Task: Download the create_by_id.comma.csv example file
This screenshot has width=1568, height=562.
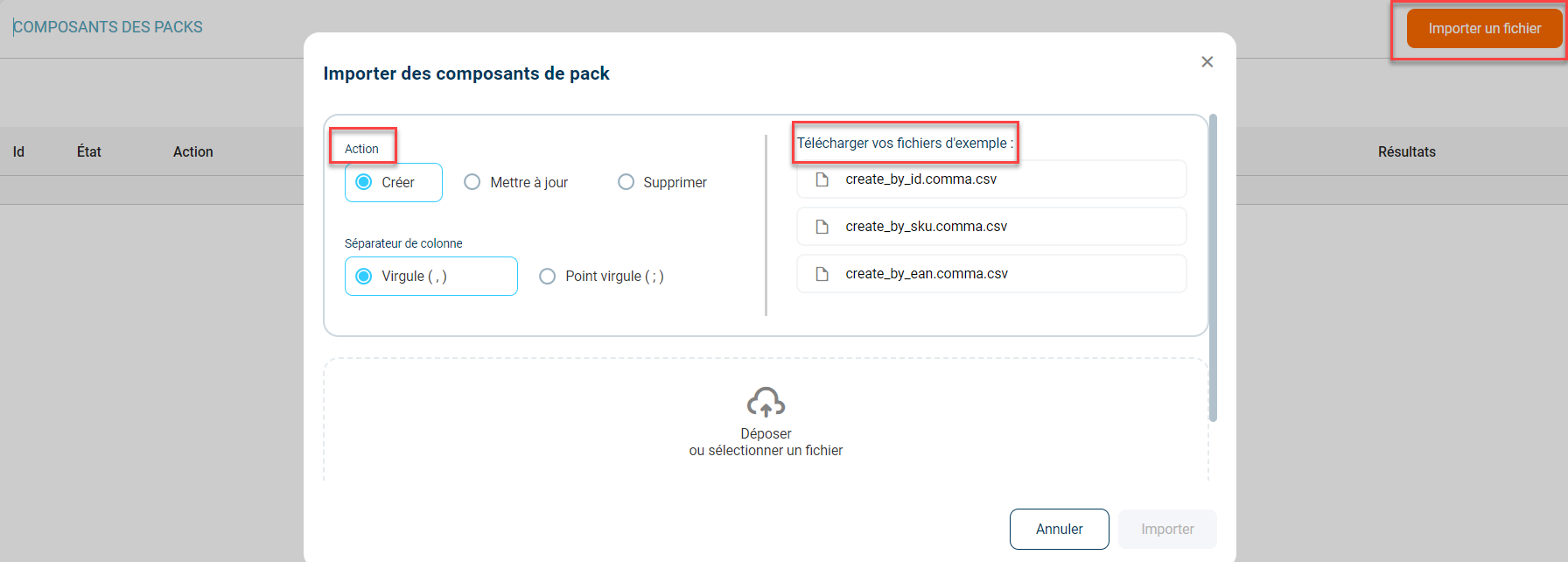Action: (920, 179)
